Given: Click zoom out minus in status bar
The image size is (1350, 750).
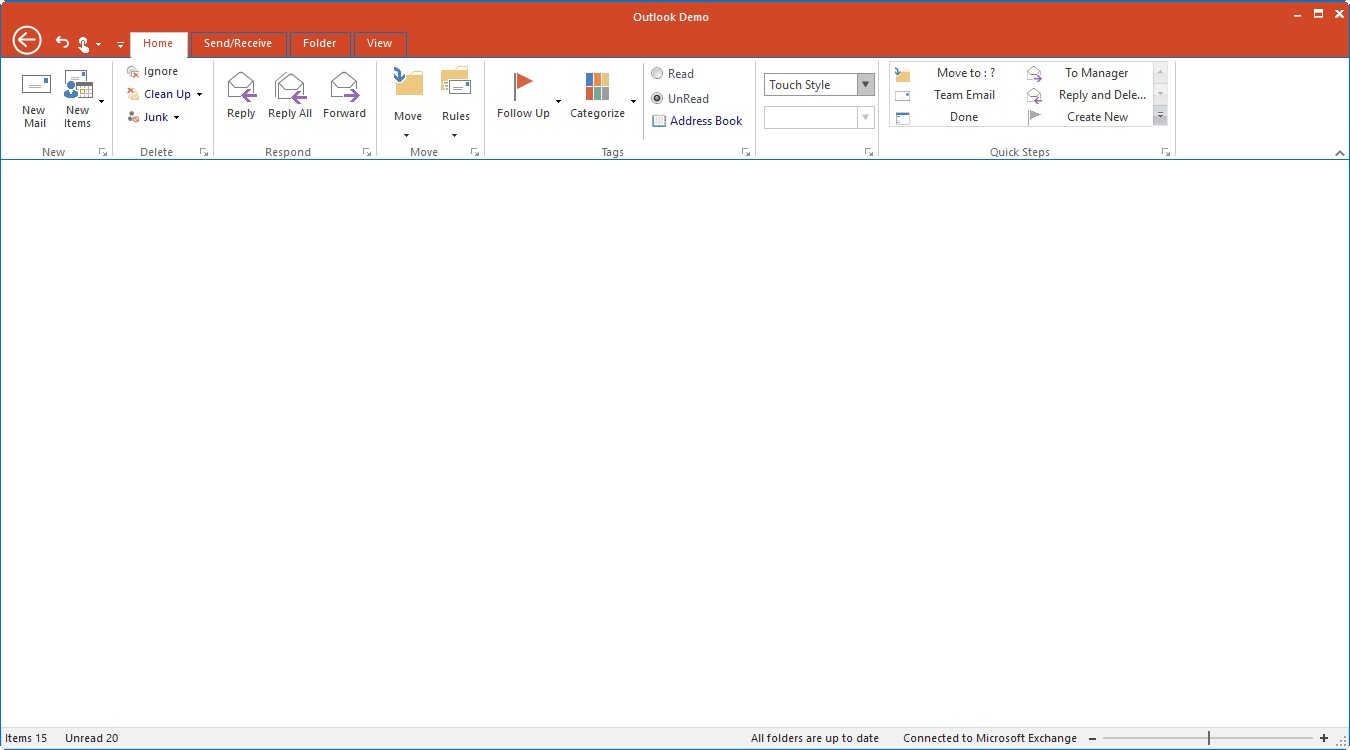Looking at the screenshot, I should (1092, 738).
